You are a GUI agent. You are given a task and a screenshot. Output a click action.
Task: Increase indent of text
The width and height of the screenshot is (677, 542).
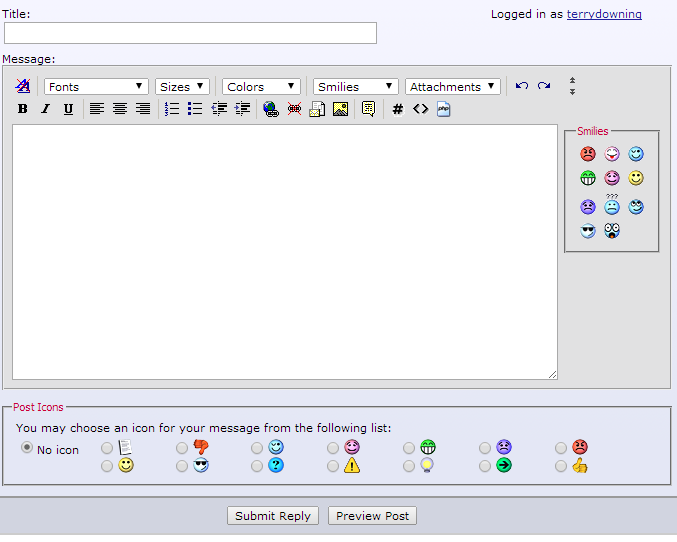(243, 109)
